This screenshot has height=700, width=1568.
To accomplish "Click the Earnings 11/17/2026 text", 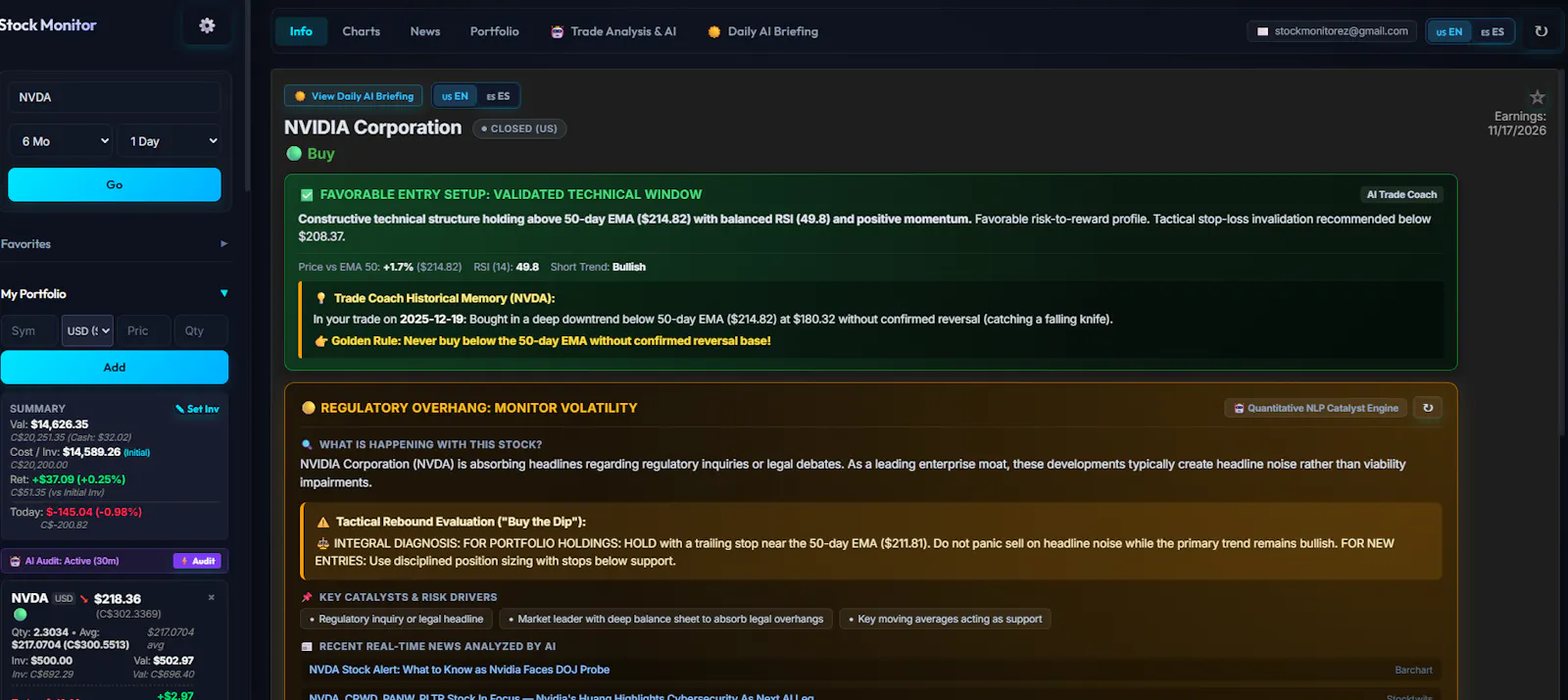I will click(1517, 124).
